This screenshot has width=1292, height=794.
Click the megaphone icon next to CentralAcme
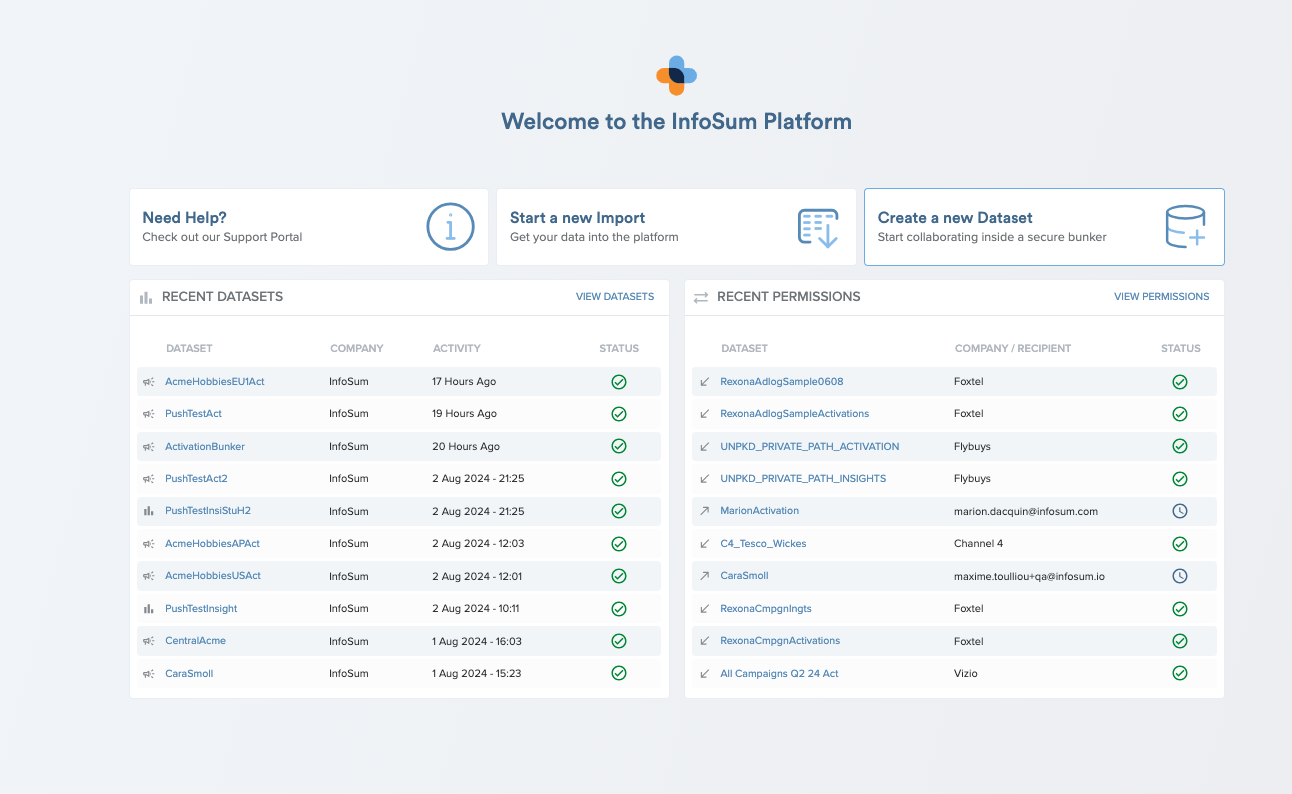coord(148,641)
